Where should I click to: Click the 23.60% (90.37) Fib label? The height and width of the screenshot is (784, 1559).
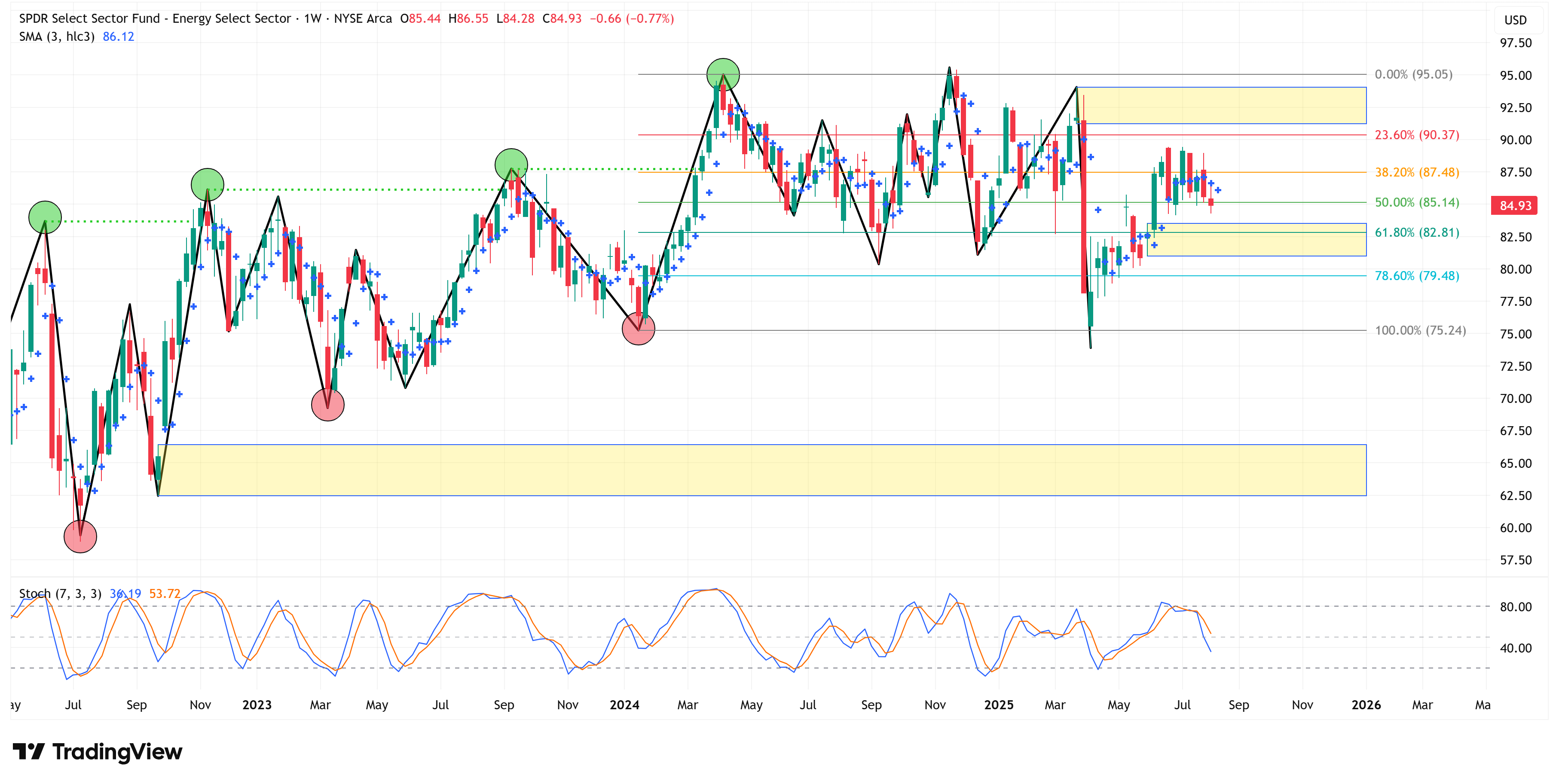pyautogui.click(x=1416, y=135)
